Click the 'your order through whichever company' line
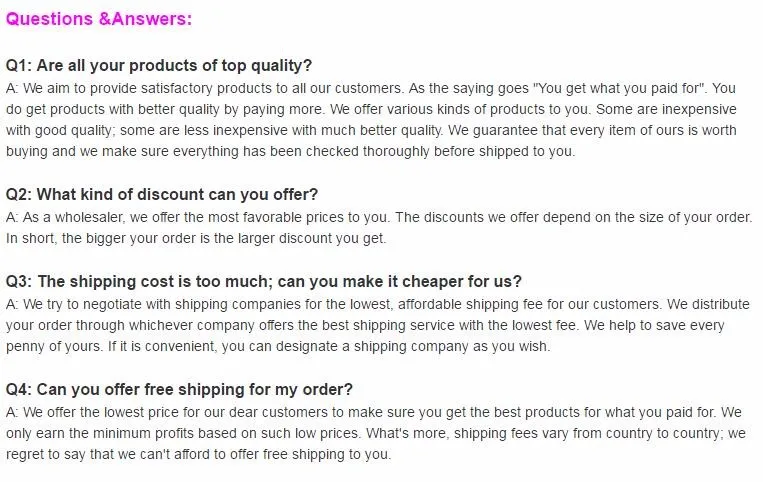This screenshot has height=482, width=763. coord(365,325)
